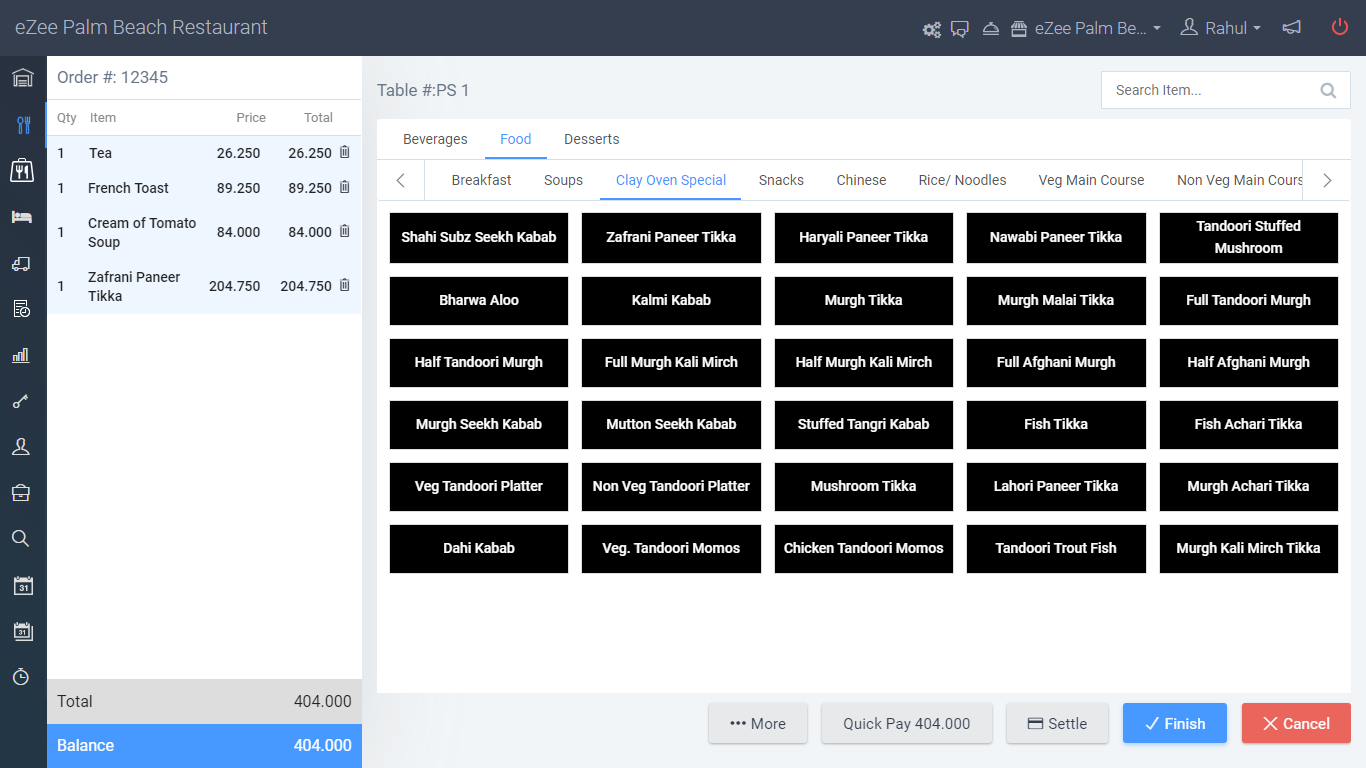Open the chat messages icon in header
Screen dimensions: 1366x768
[x=960, y=29]
